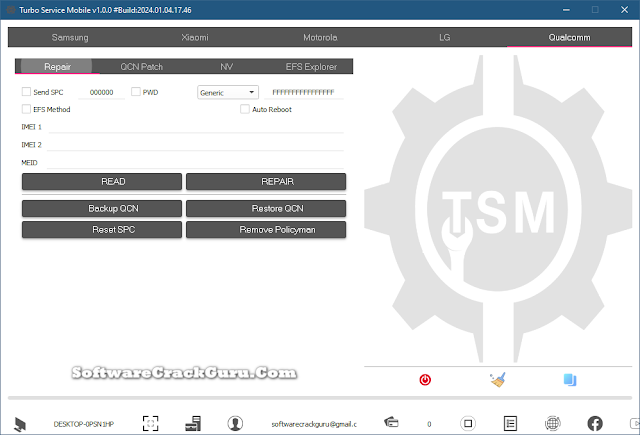Open the Generic dropdown
Screen dimensions: 640x435
point(228,92)
